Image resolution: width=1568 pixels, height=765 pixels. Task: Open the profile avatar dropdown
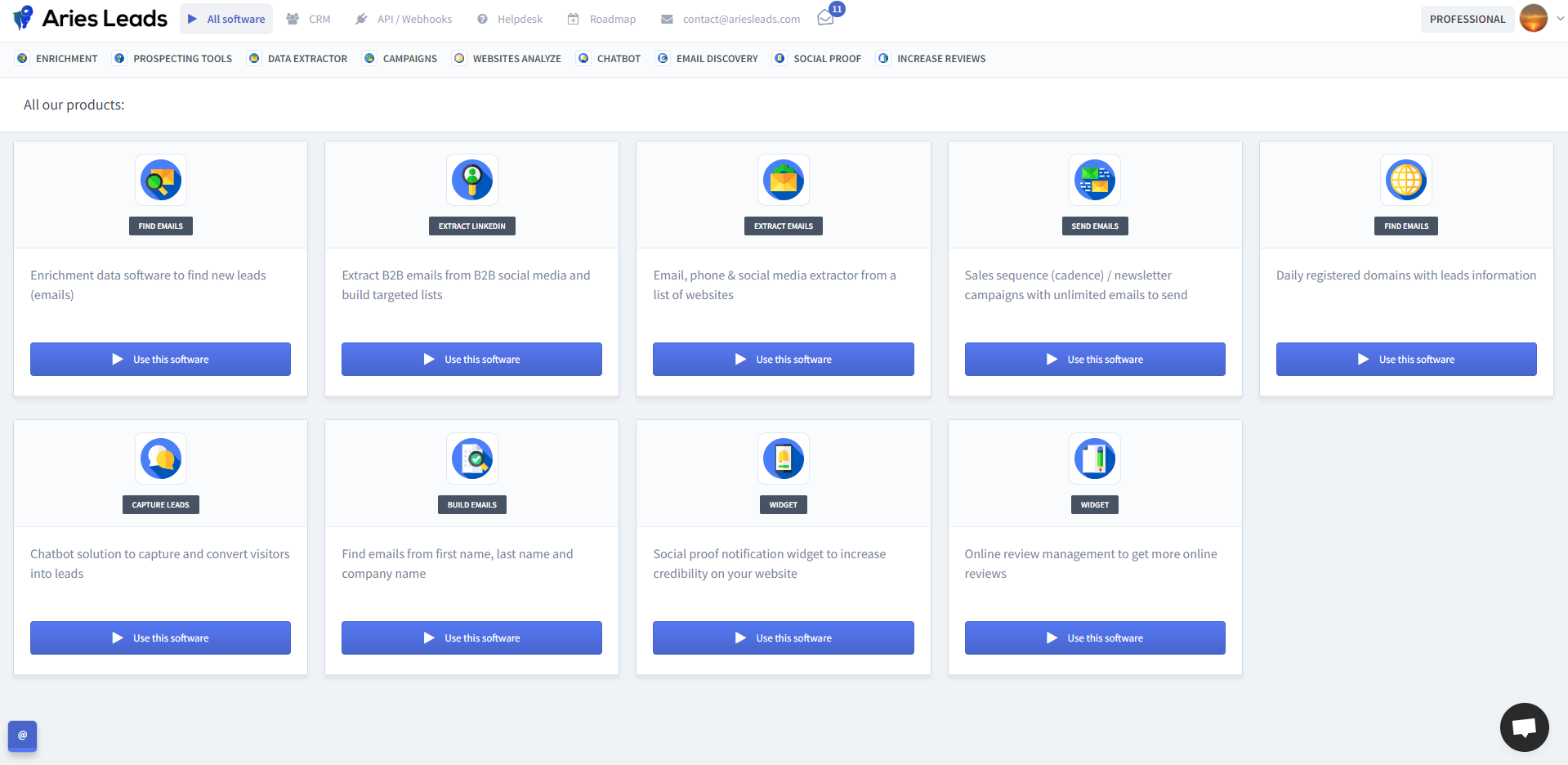click(1534, 17)
